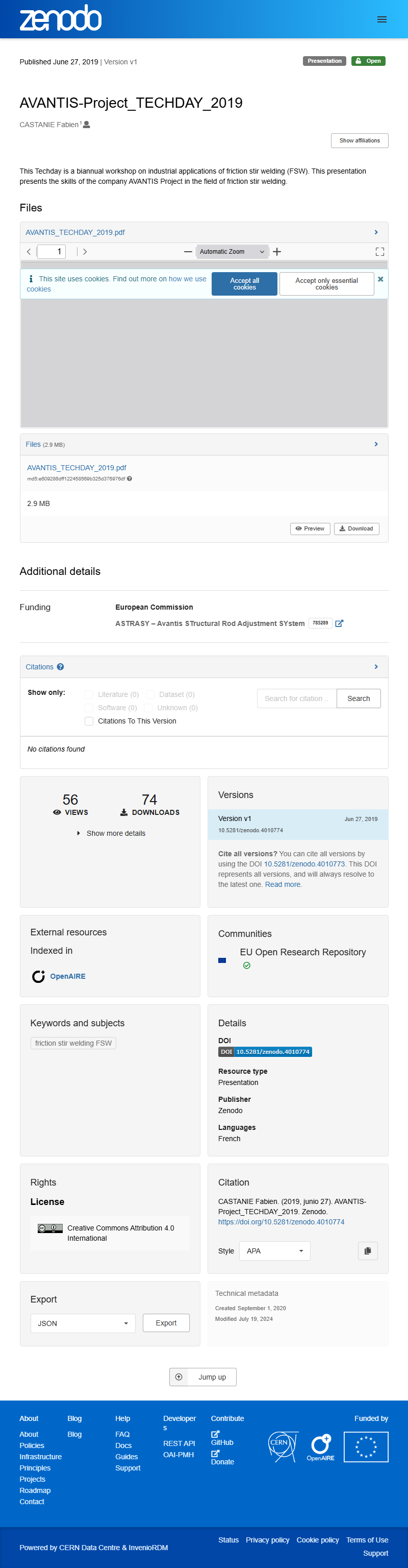Open AVANTIS_TECHDAY_2019.pdf file link
The image size is (408, 1568).
(x=76, y=468)
